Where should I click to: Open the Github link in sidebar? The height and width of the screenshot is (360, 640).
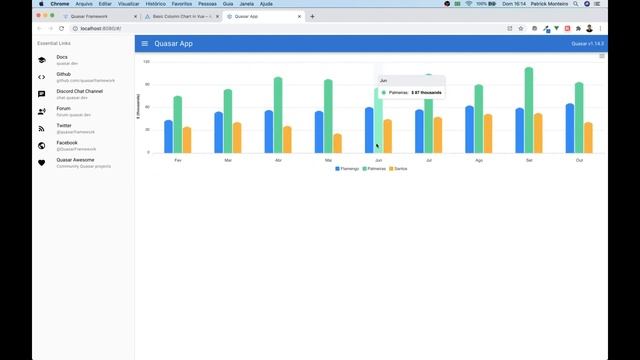pos(83,77)
